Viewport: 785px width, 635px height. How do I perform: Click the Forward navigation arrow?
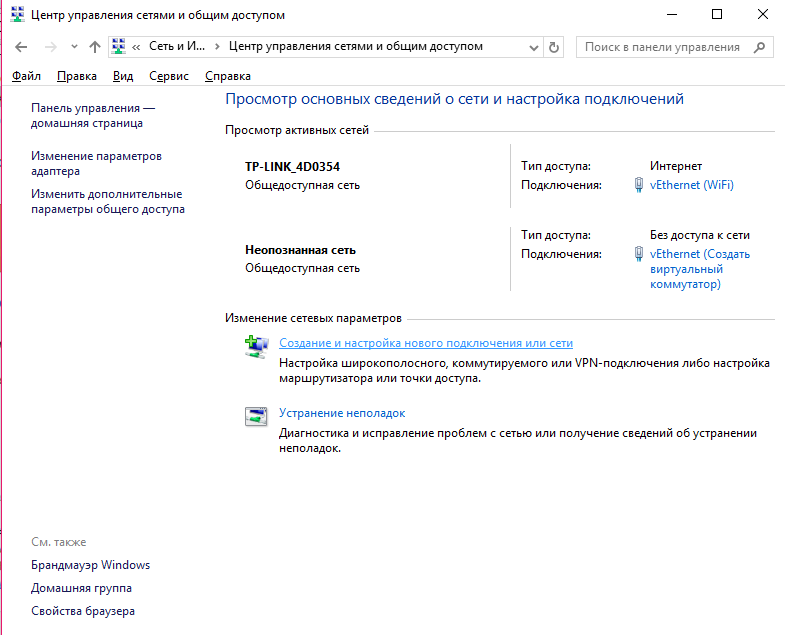51,47
